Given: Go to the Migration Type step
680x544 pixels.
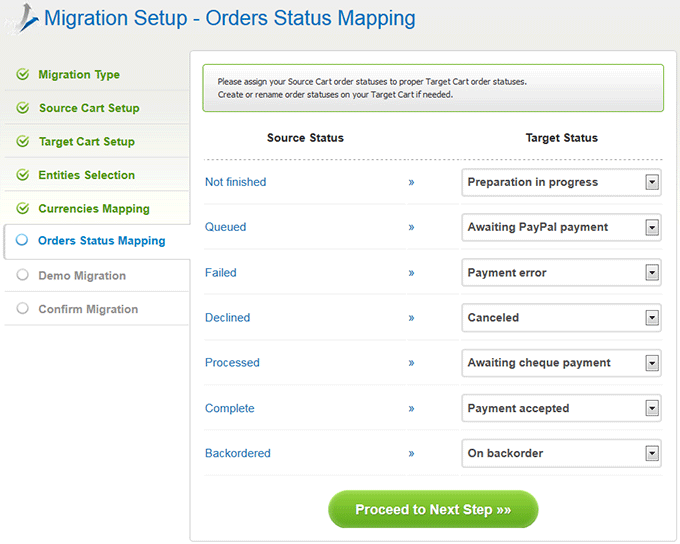Looking at the screenshot, I should 79,75.
